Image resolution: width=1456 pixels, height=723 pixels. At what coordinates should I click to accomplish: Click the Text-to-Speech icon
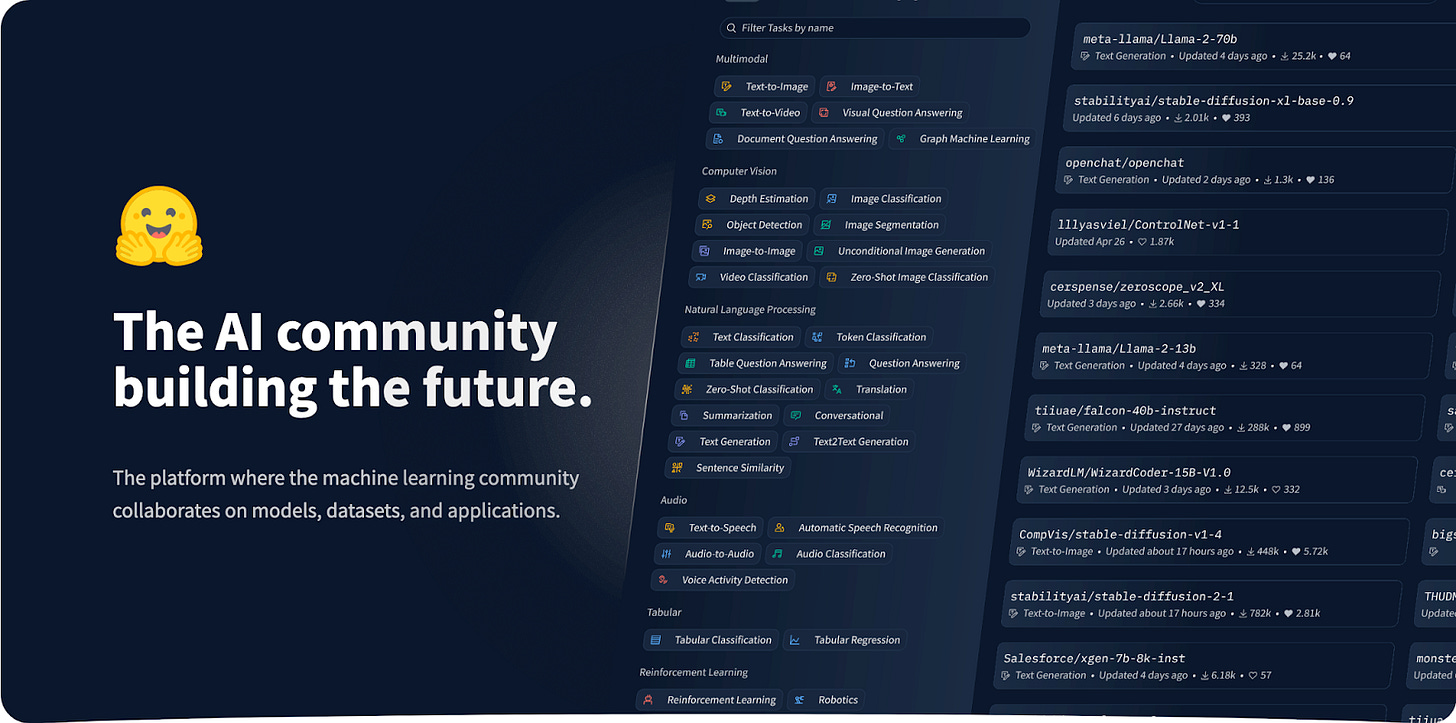(670, 527)
